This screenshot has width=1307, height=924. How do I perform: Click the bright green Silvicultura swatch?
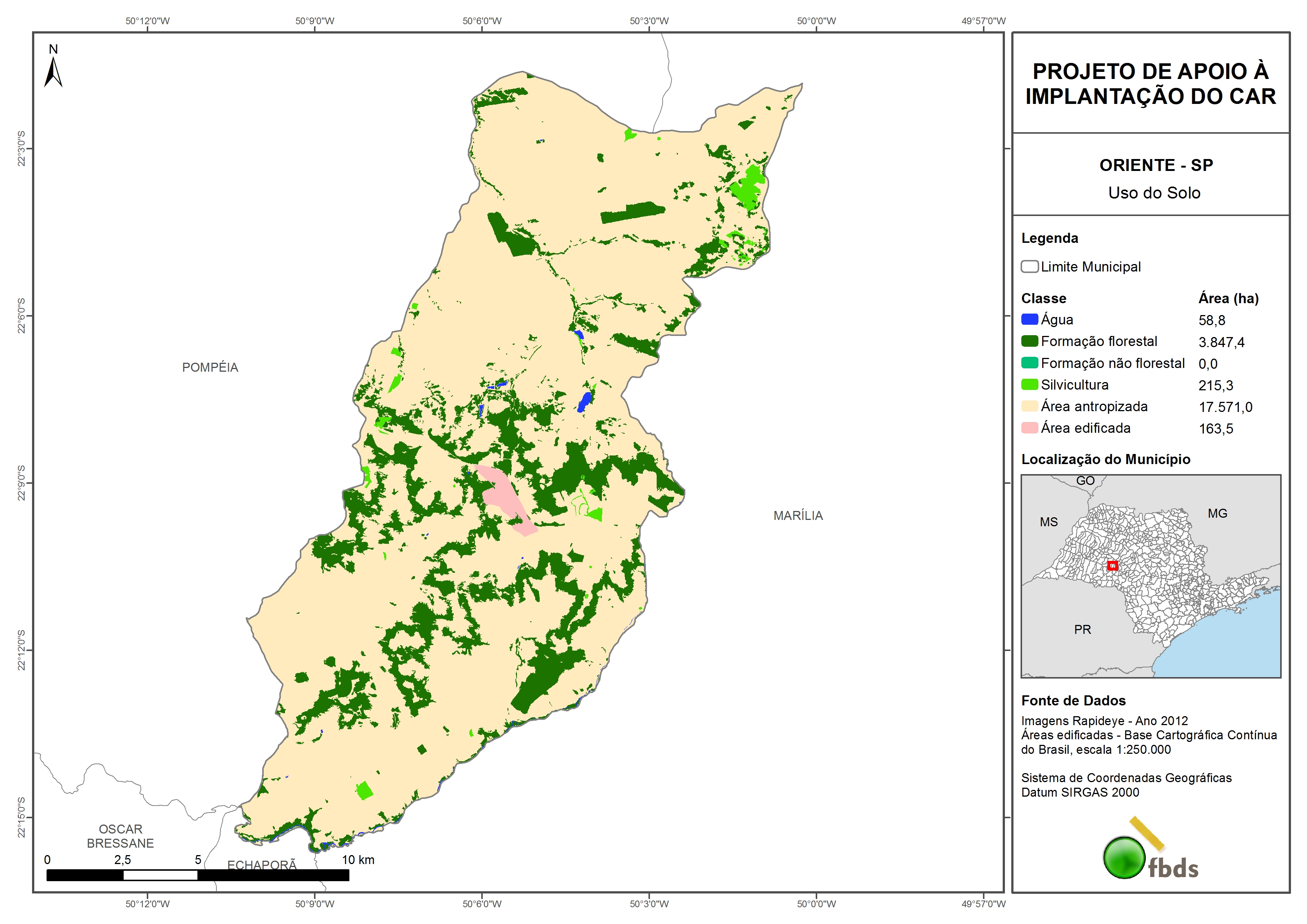1029,384
